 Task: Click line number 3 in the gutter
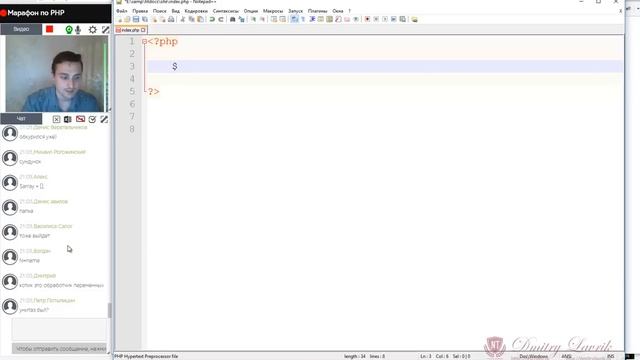132,66
